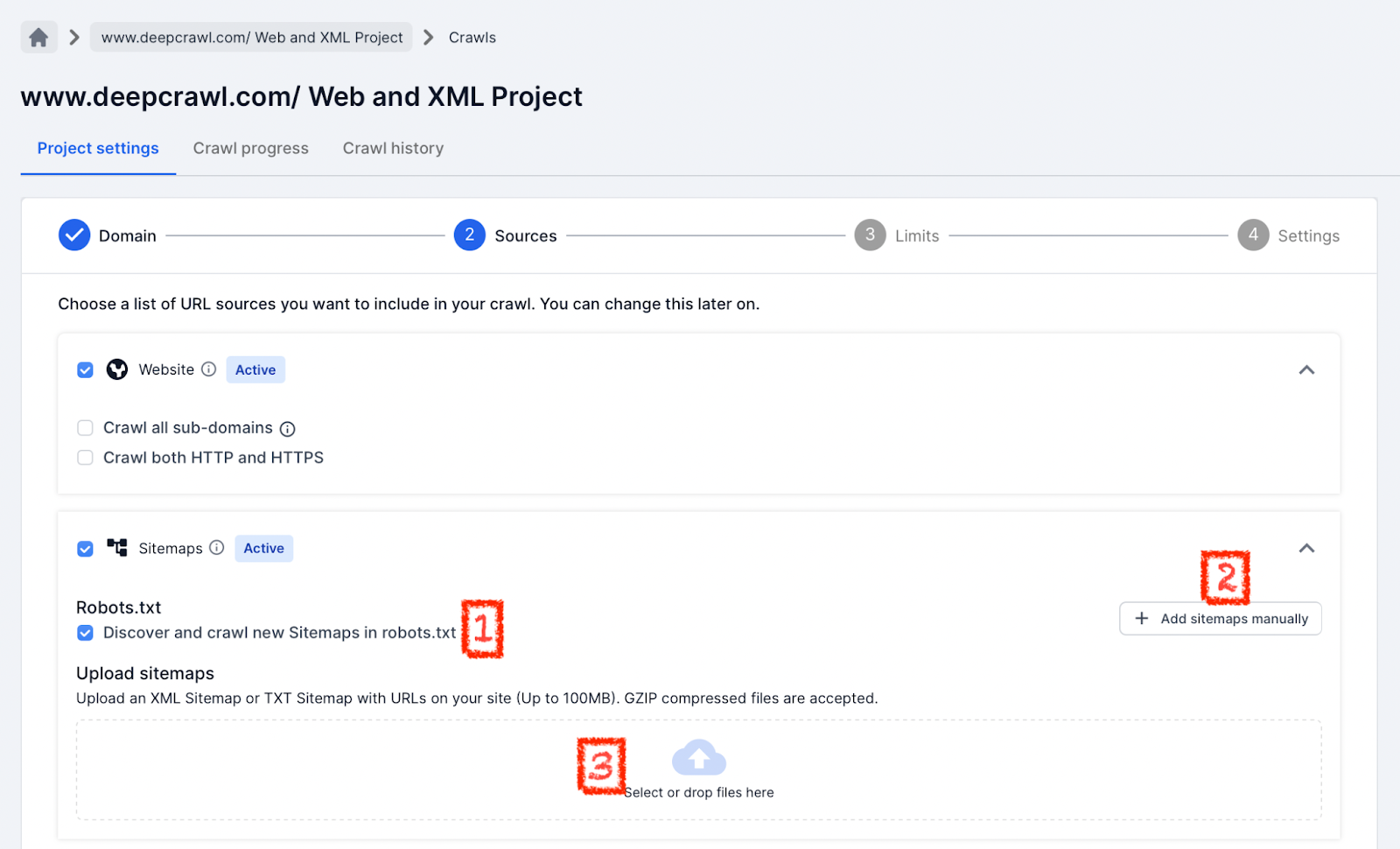
Task: Click Select or drop files here
Action: coord(699,792)
